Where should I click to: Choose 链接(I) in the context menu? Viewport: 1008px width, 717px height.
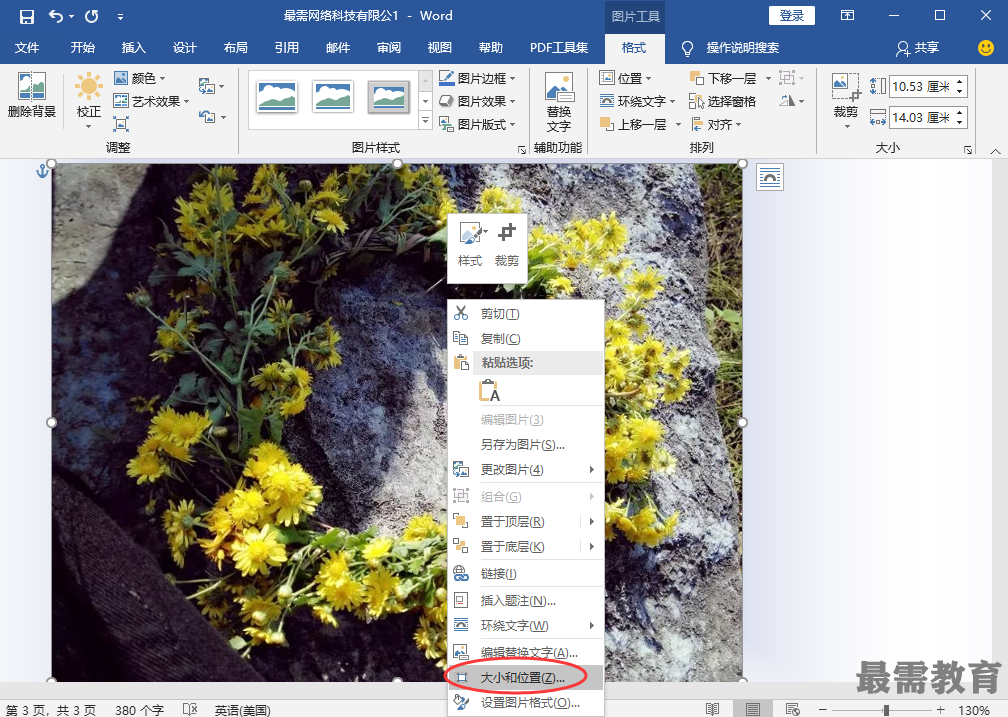click(x=526, y=574)
